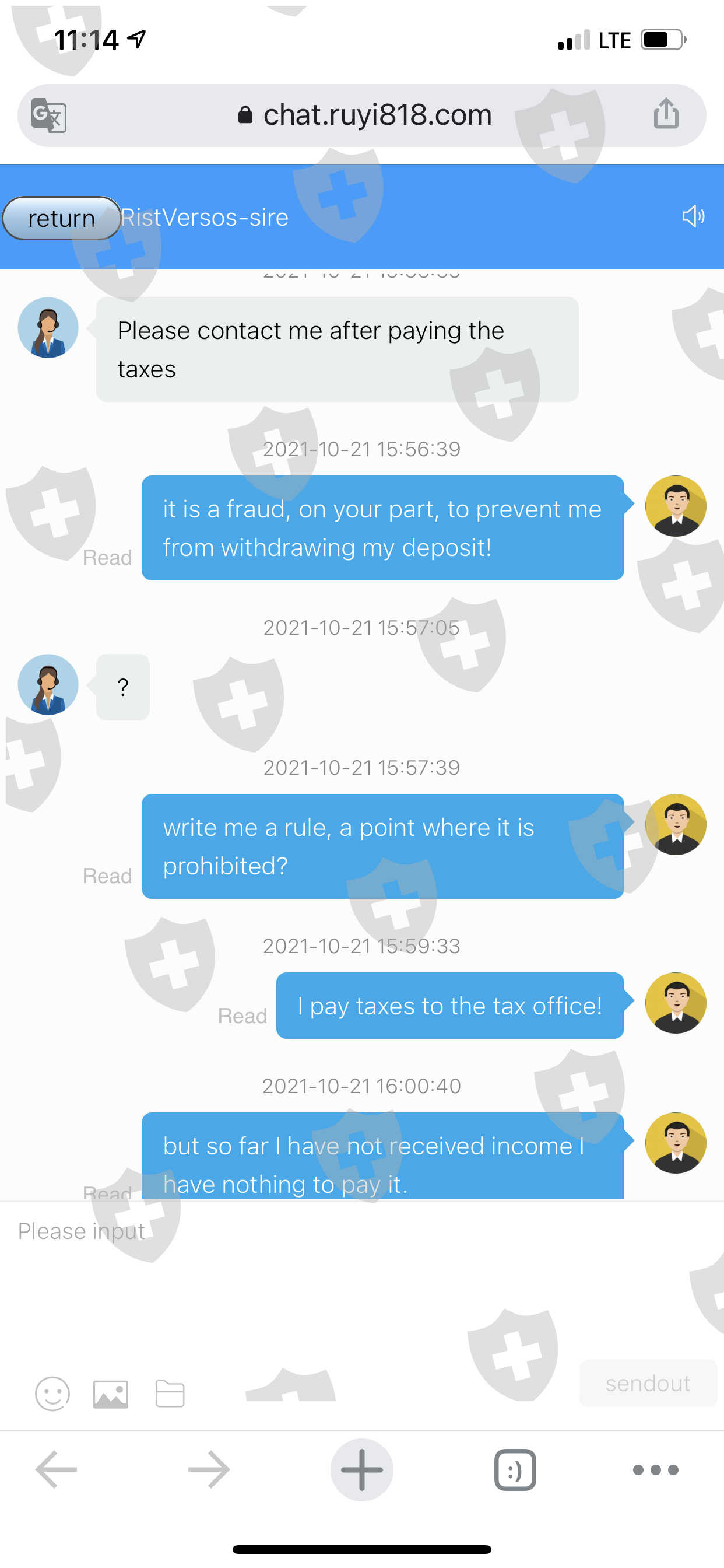The image size is (724, 1568).
Task: Tap the RistVersos-sire chat title
Action: tap(205, 218)
